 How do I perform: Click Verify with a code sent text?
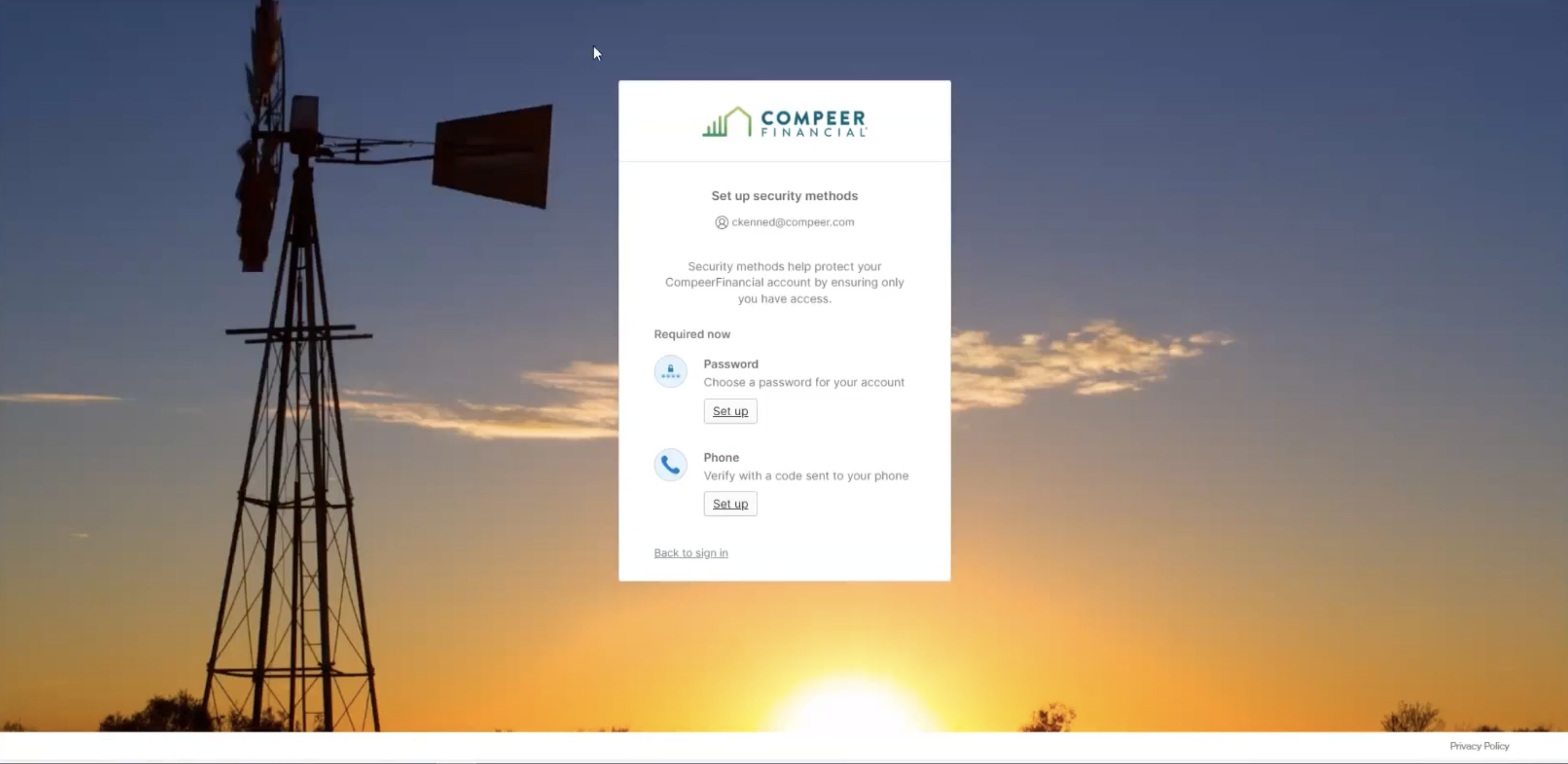805,475
